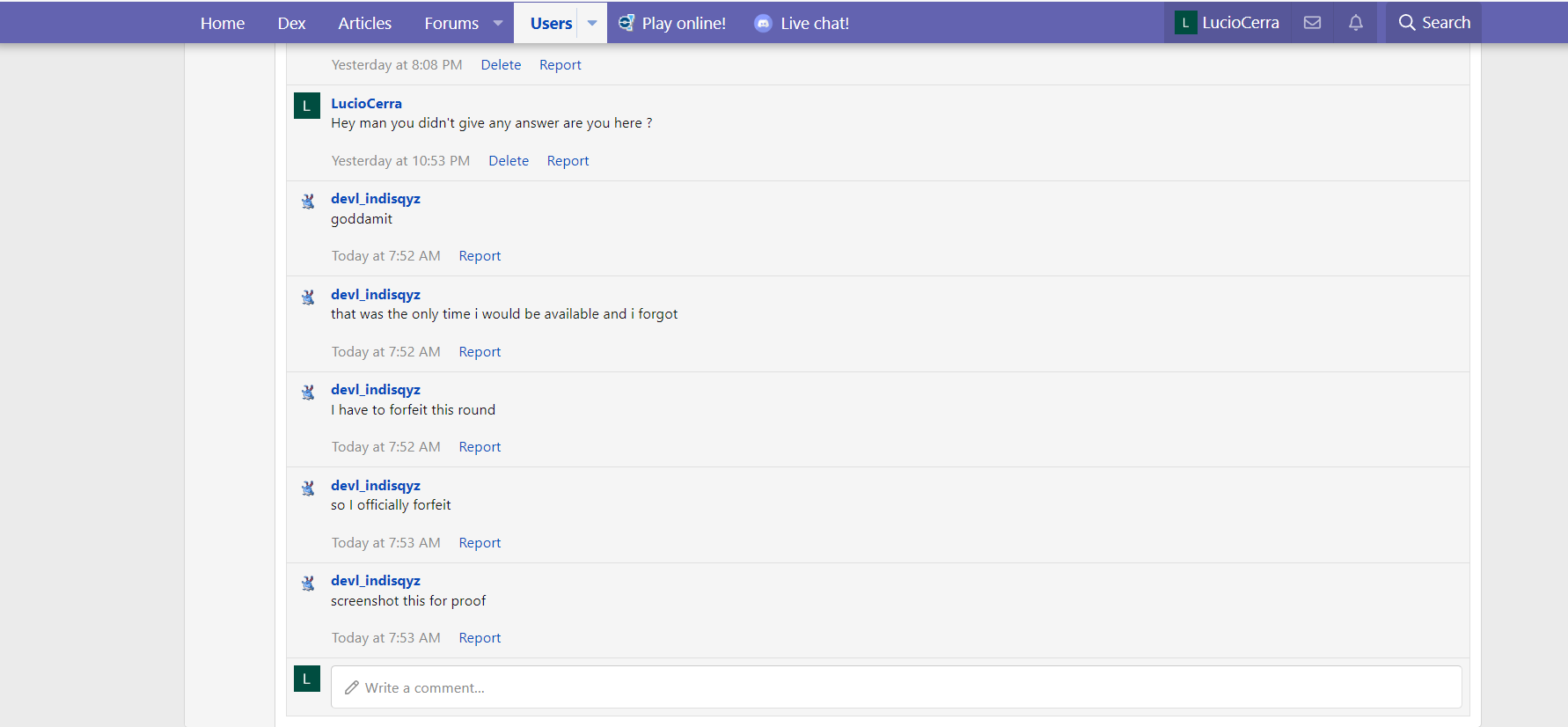Click LucioCerra's avatar beside 'Hey man' comment

coord(306,106)
